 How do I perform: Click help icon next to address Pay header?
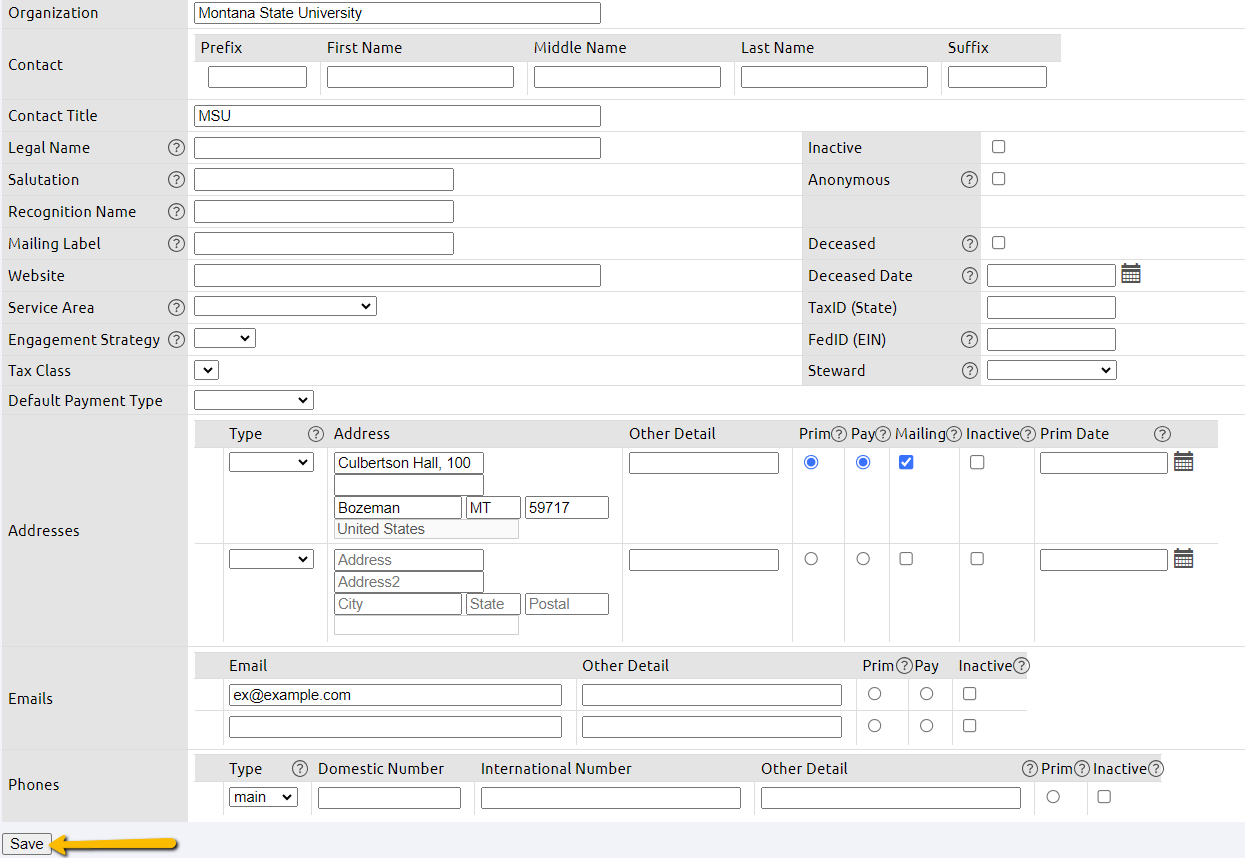click(x=884, y=434)
